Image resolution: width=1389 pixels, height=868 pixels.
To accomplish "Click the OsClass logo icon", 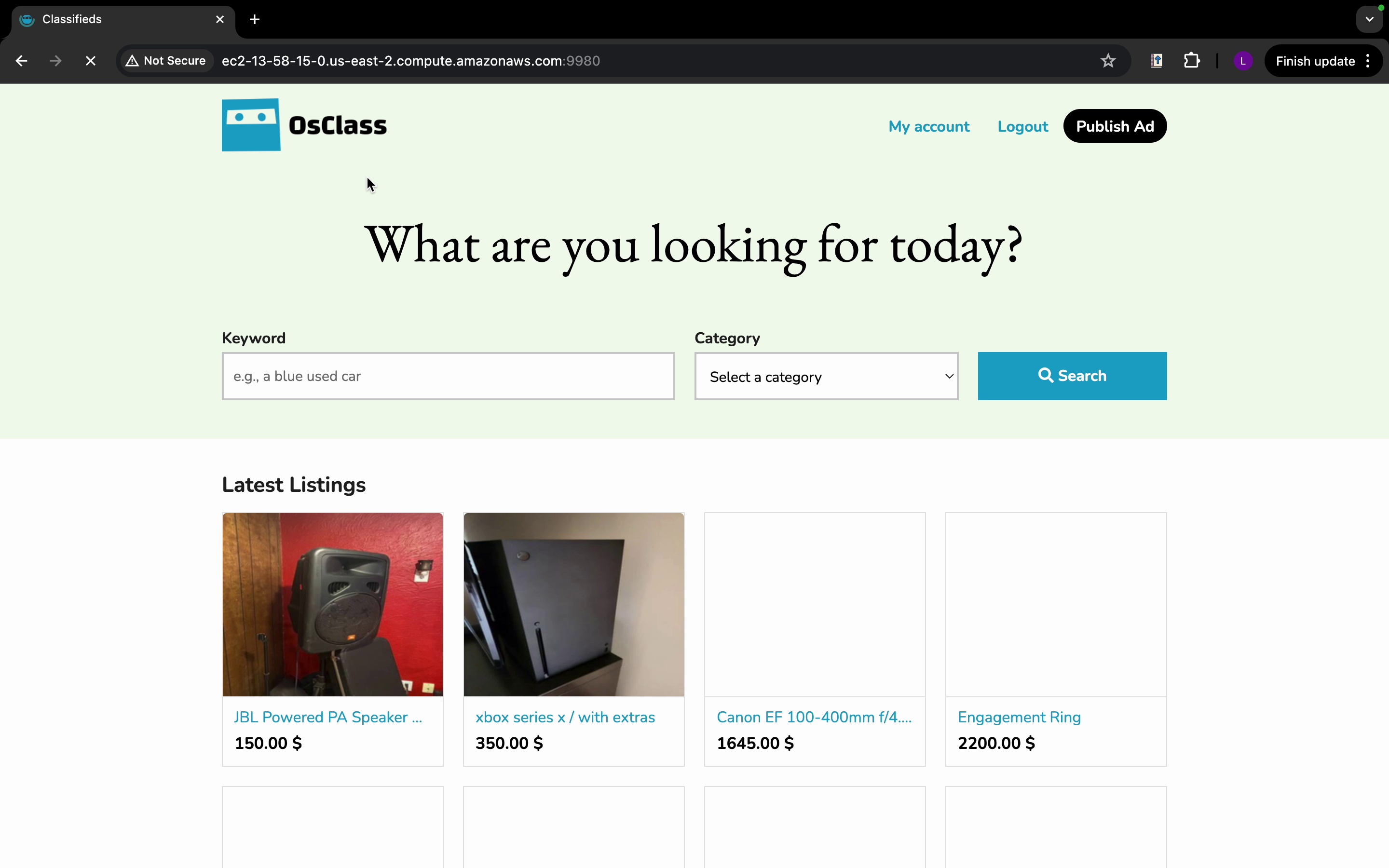I will point(251,125).
